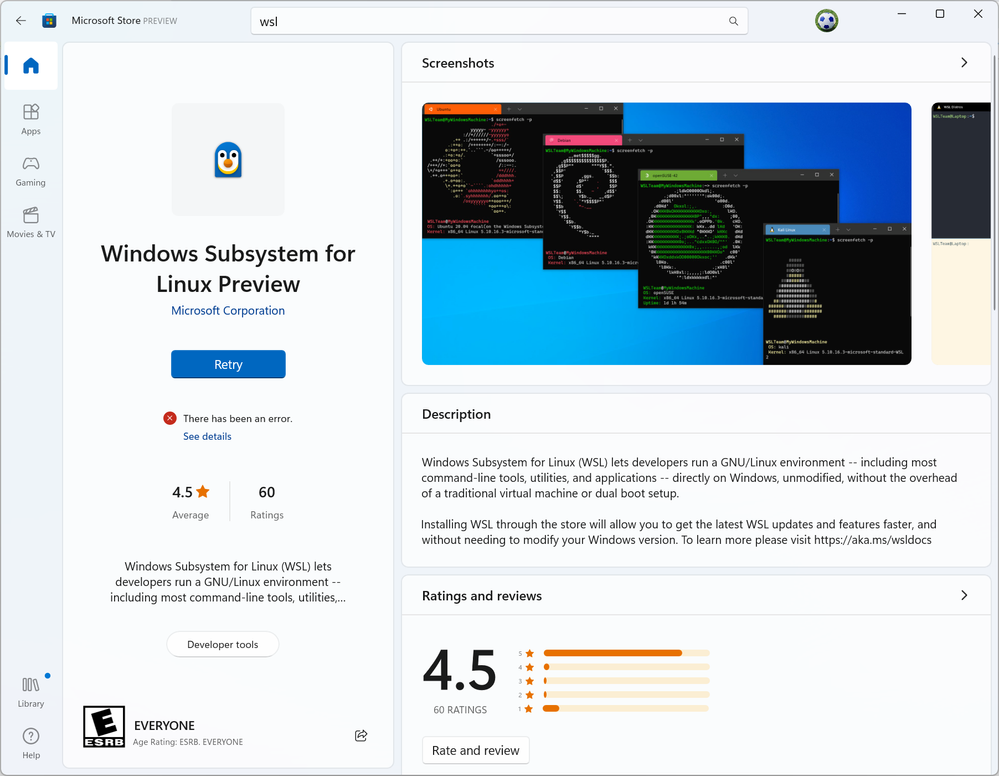This screenshot has width=999, height=776.
Task: Click the 60 RATINGS label under 4.5
Action: (x=460, y=710)
